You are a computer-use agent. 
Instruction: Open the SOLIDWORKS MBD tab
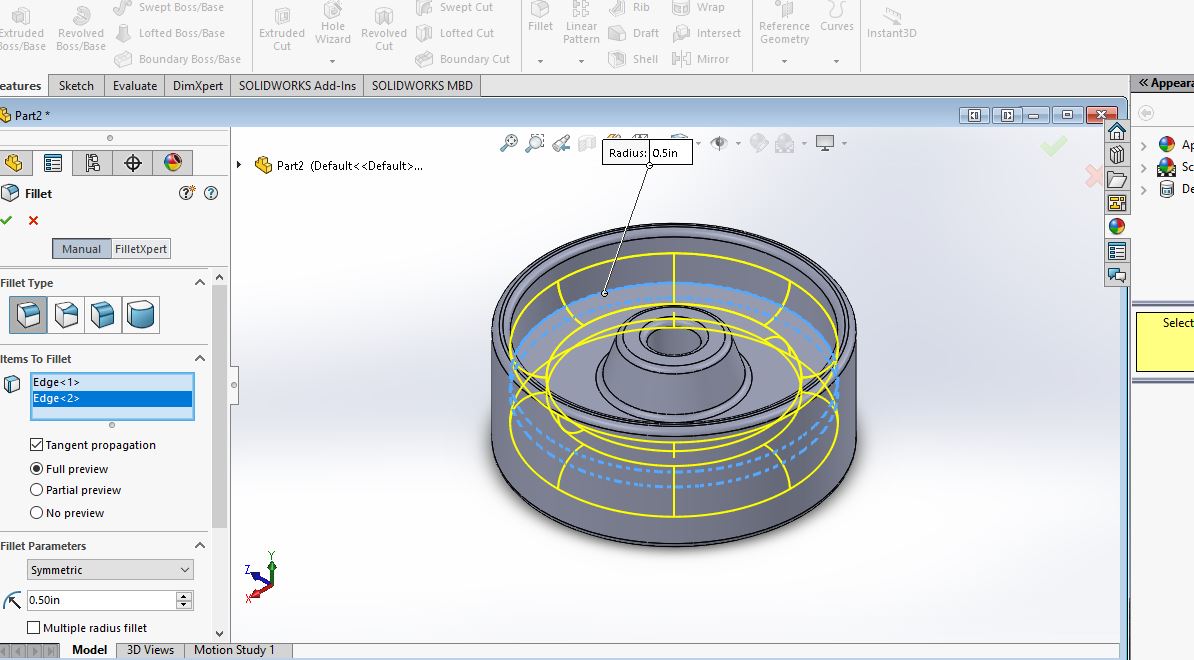pyautogui.click(x=422, y=85)
